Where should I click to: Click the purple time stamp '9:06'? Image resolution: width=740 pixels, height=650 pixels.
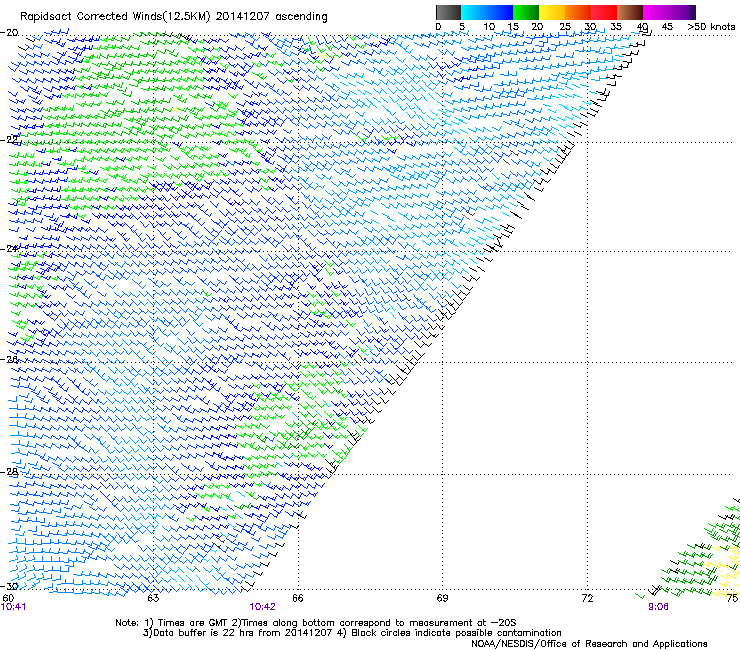pyautogui.click(x=658, y=607)
